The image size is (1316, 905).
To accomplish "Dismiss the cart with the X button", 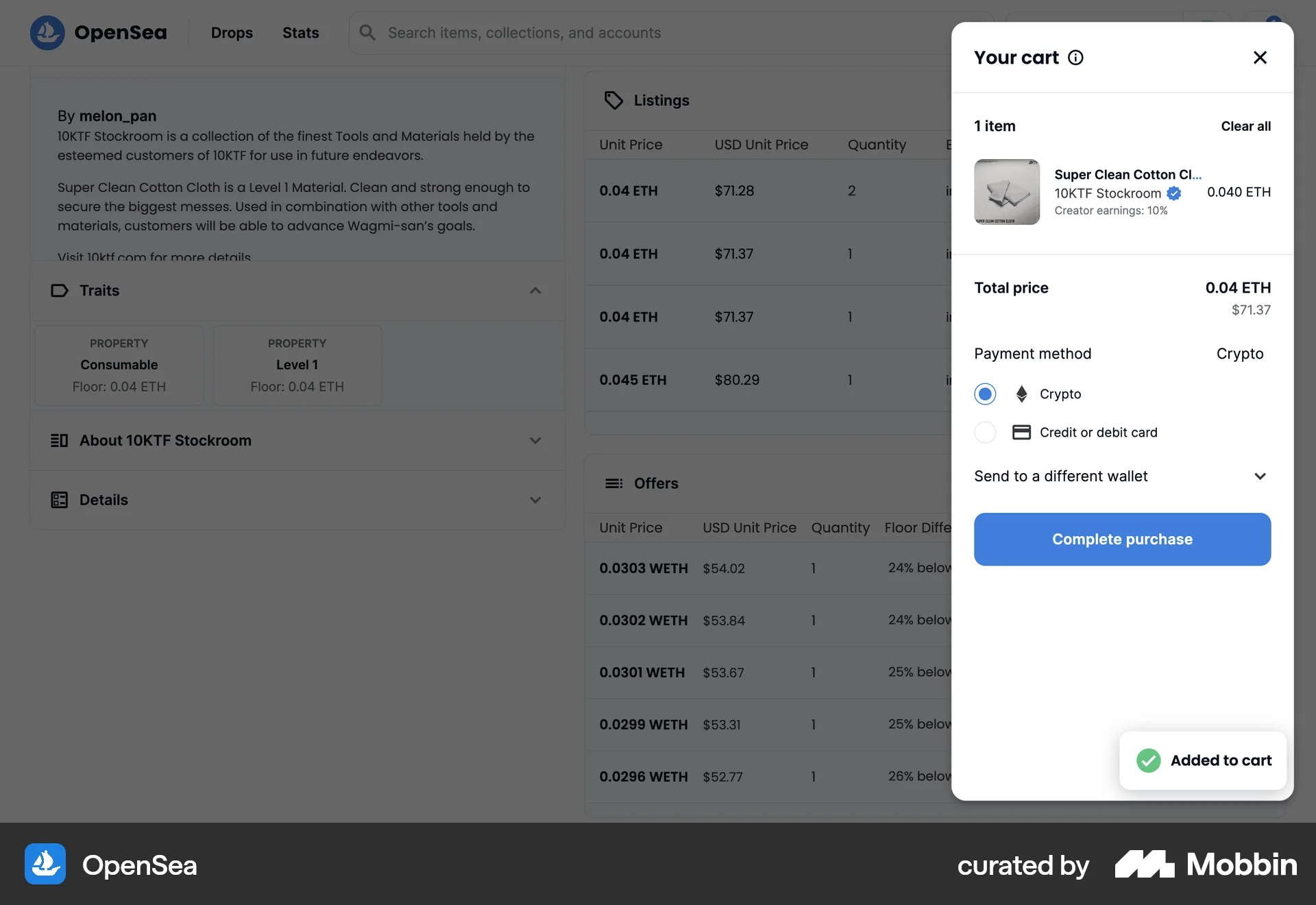I will 1260,58.
